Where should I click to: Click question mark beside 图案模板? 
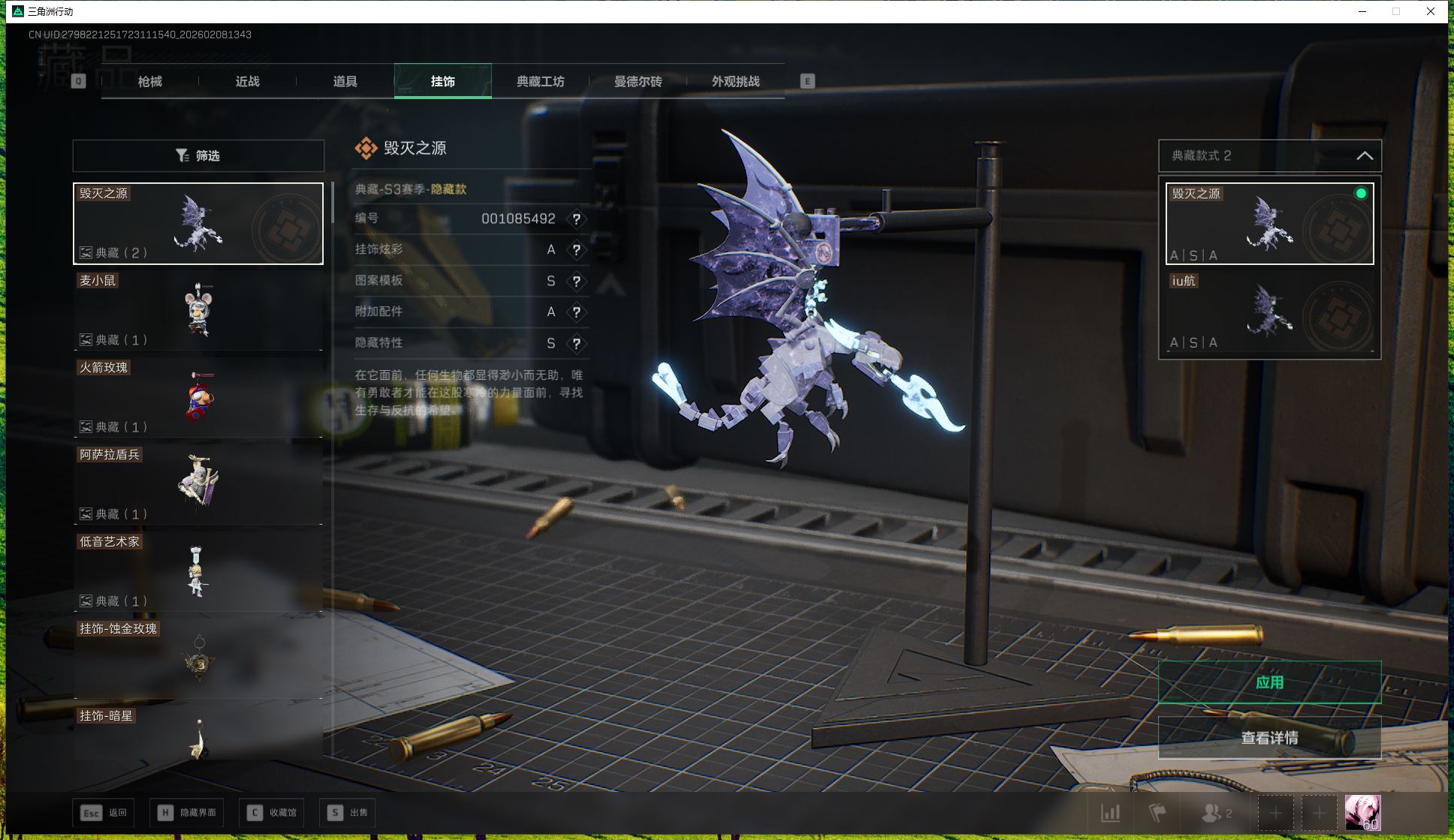coord(576,282)
